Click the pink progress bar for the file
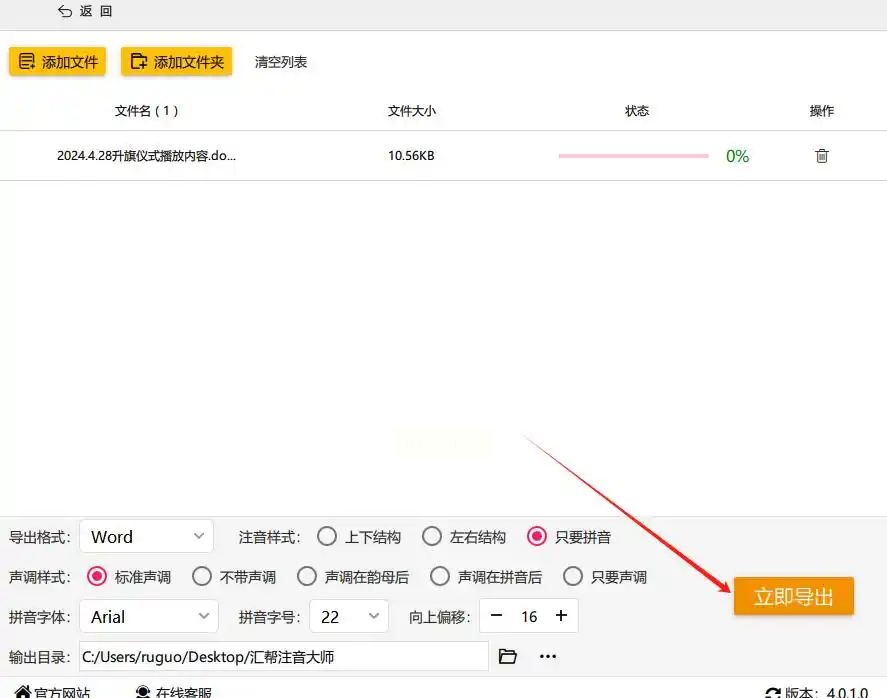 pos(633,156)
